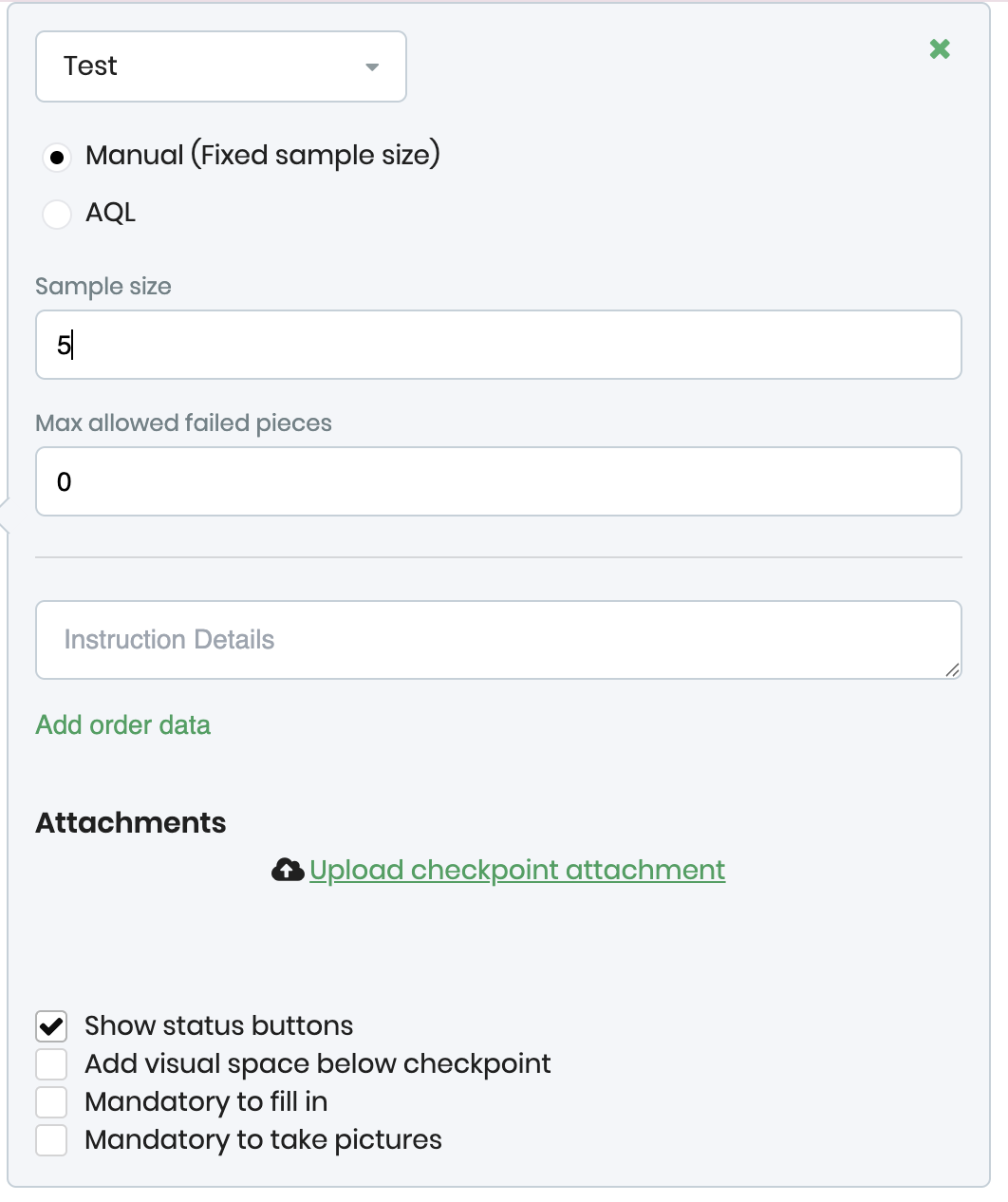
Task: Click the dropdown arrow beside Test
Action: point(372,66)
